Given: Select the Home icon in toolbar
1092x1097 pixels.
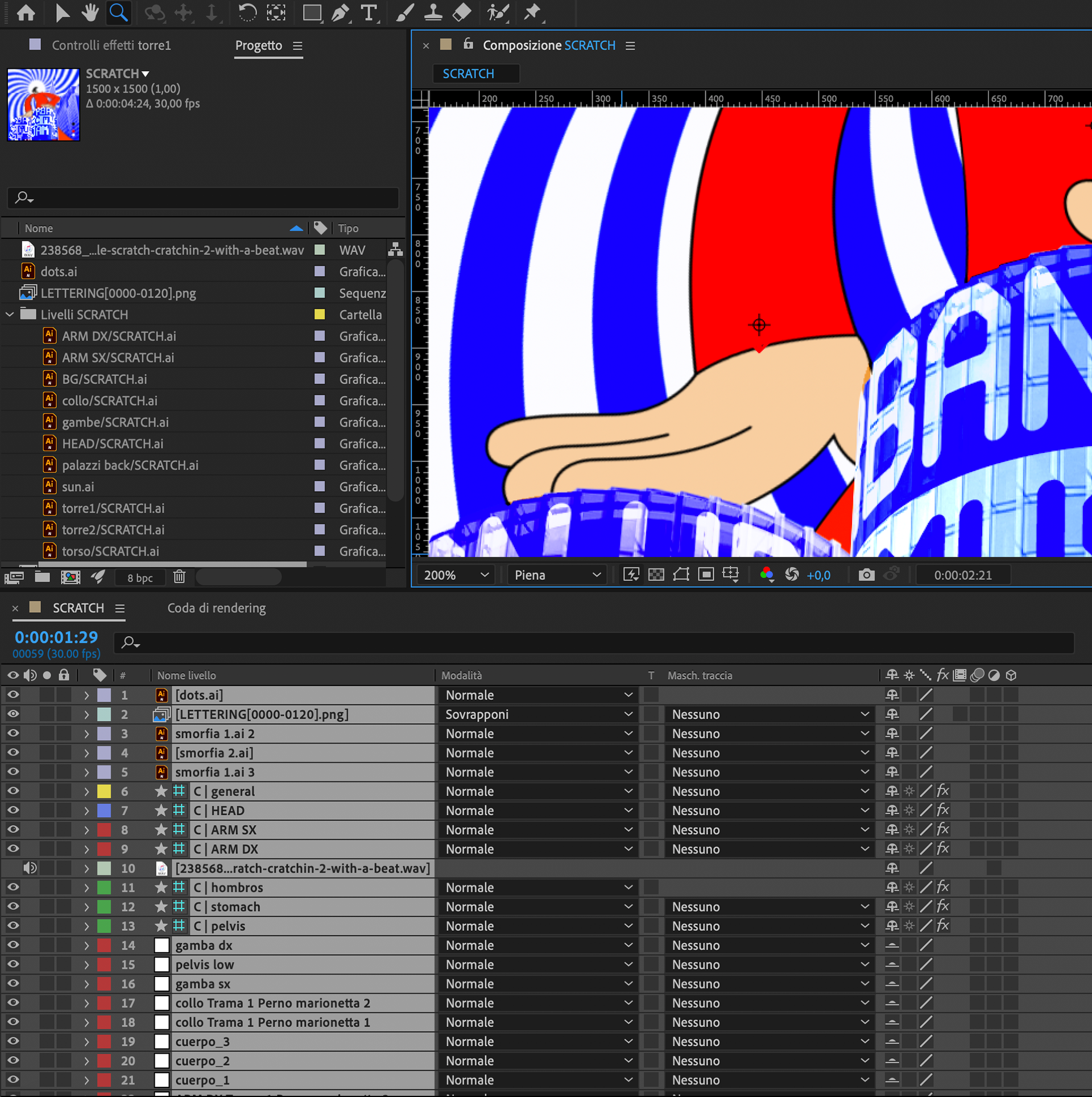Looking at the screenshot, I should [x=26, y=13].
